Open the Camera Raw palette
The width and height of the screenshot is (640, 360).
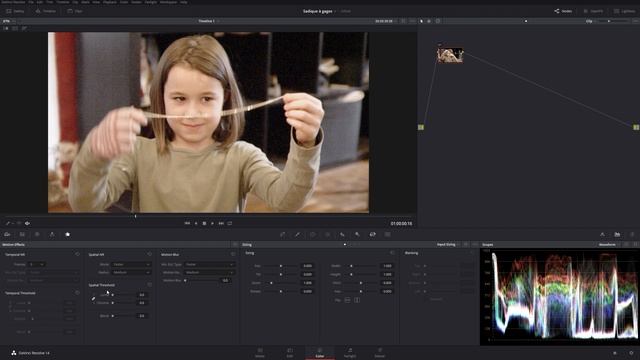coord(7,234)
